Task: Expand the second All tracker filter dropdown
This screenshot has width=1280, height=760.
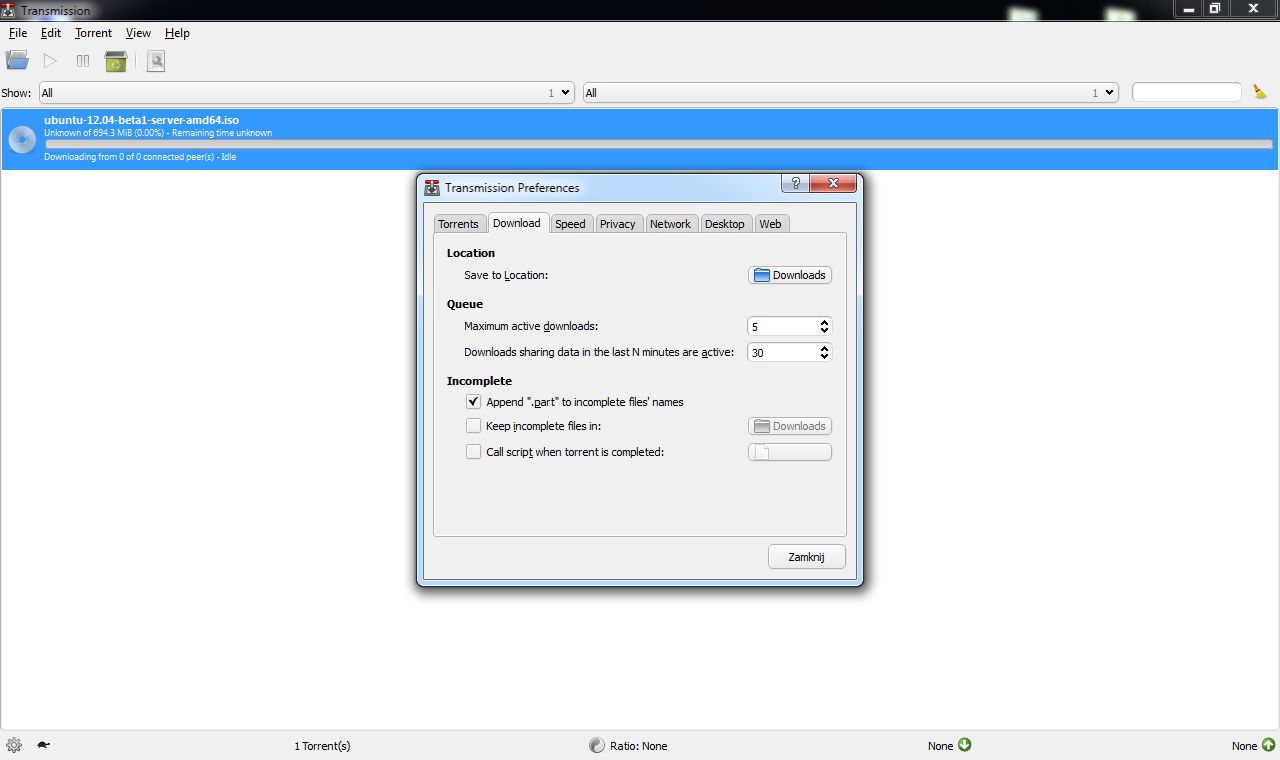Action: click(x=850, y=93)
